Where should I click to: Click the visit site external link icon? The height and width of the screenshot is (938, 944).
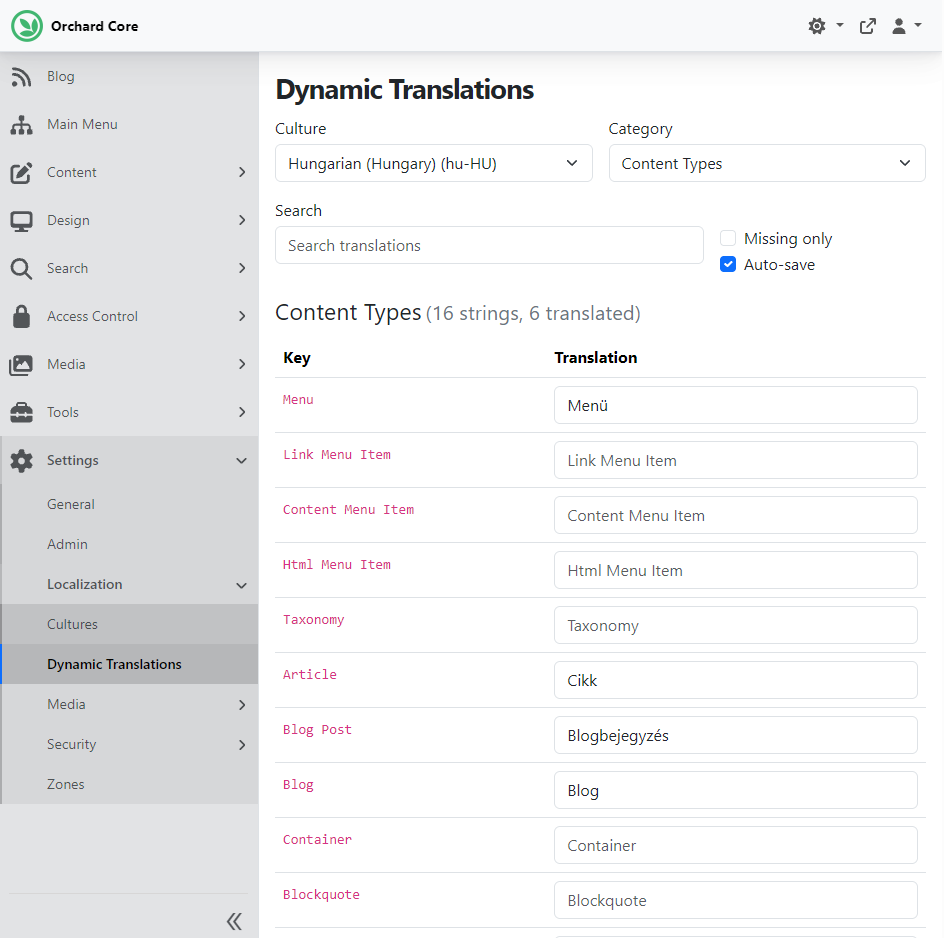point(868,26)
